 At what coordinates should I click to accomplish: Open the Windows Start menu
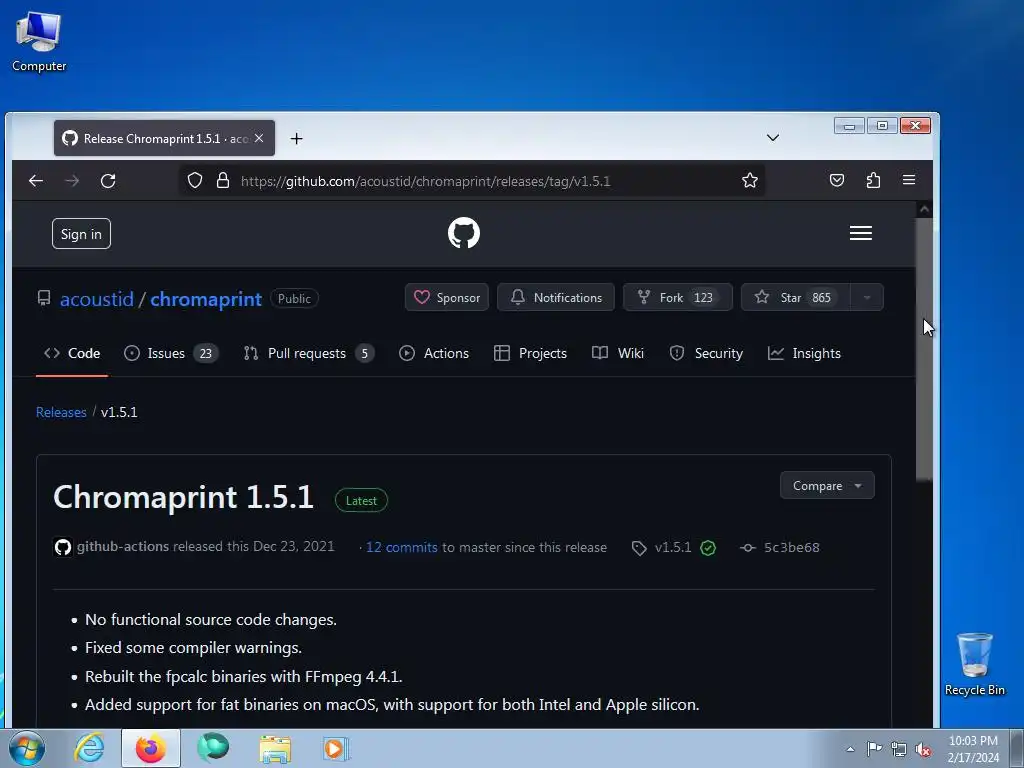click(x=27, y=748)
